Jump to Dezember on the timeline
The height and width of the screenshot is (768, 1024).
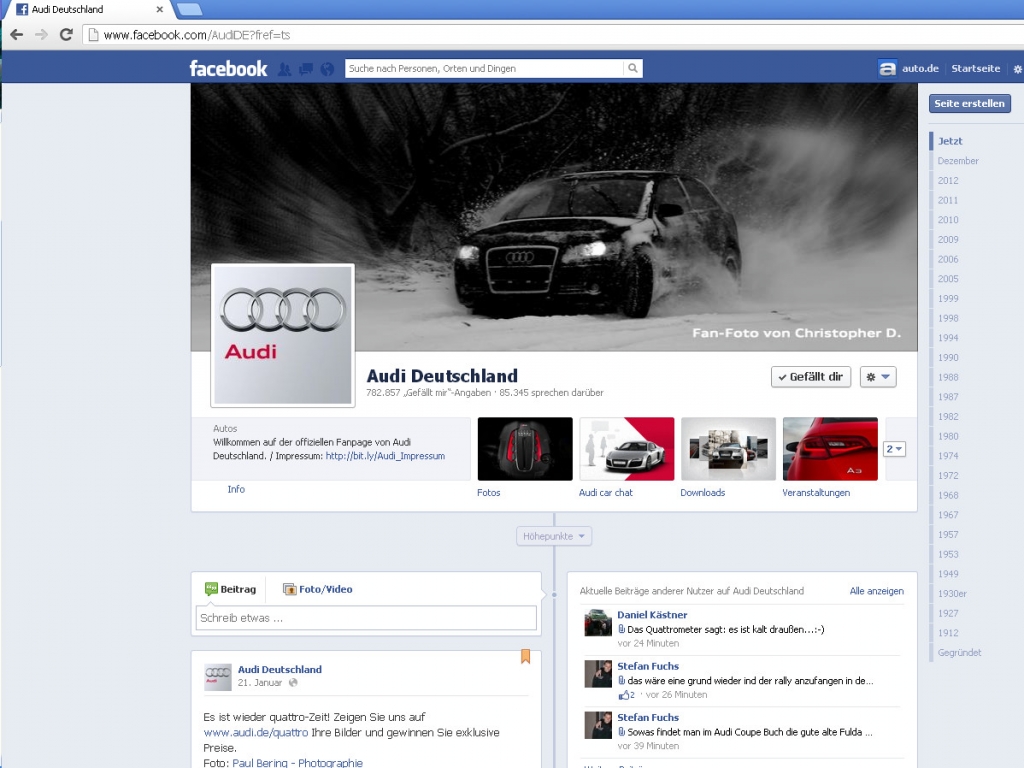coord(958,161)
